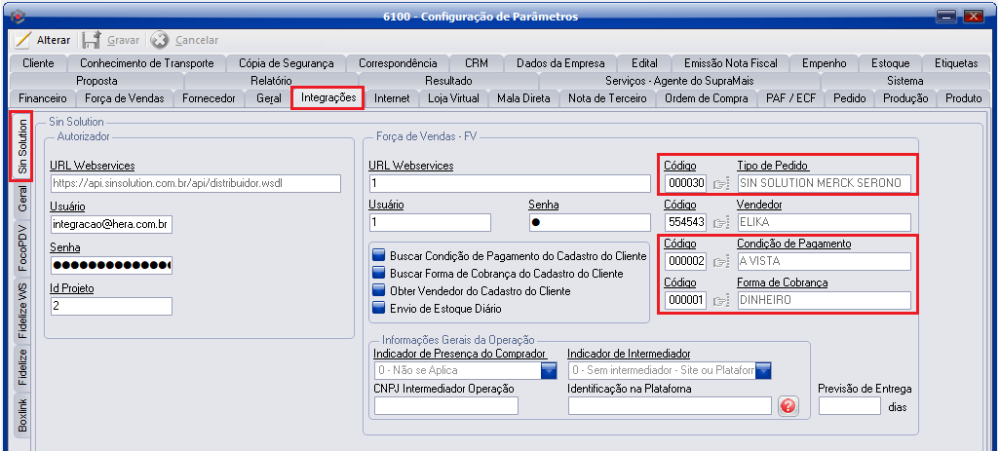The width and height of the screenshot is (1000, 451).
Task: Click the red help icon near Identificação na Plataforma
Action: point(788,406)
